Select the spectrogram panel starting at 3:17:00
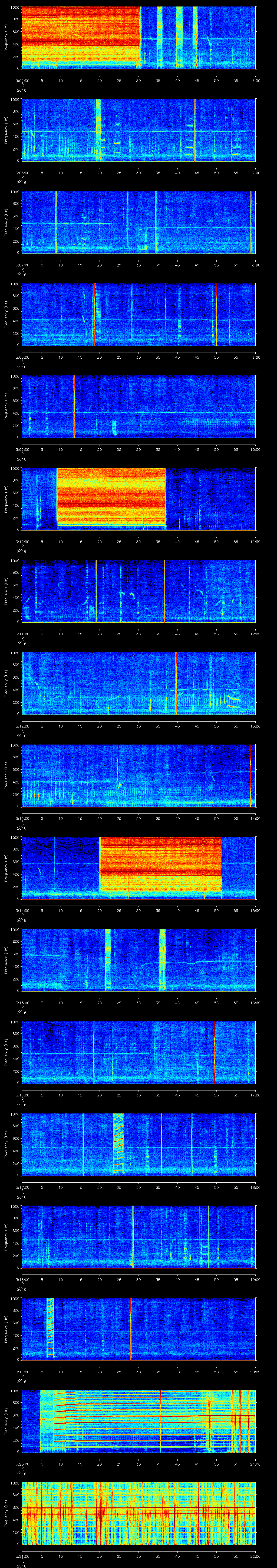The width and height of the screenshot is (277, 1568). click(139, 1145)
